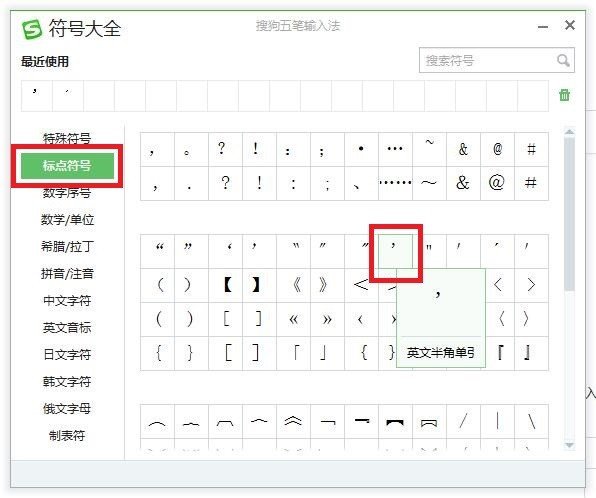
Task: Insert the middle dot • symbol
Action: (361, 149)
